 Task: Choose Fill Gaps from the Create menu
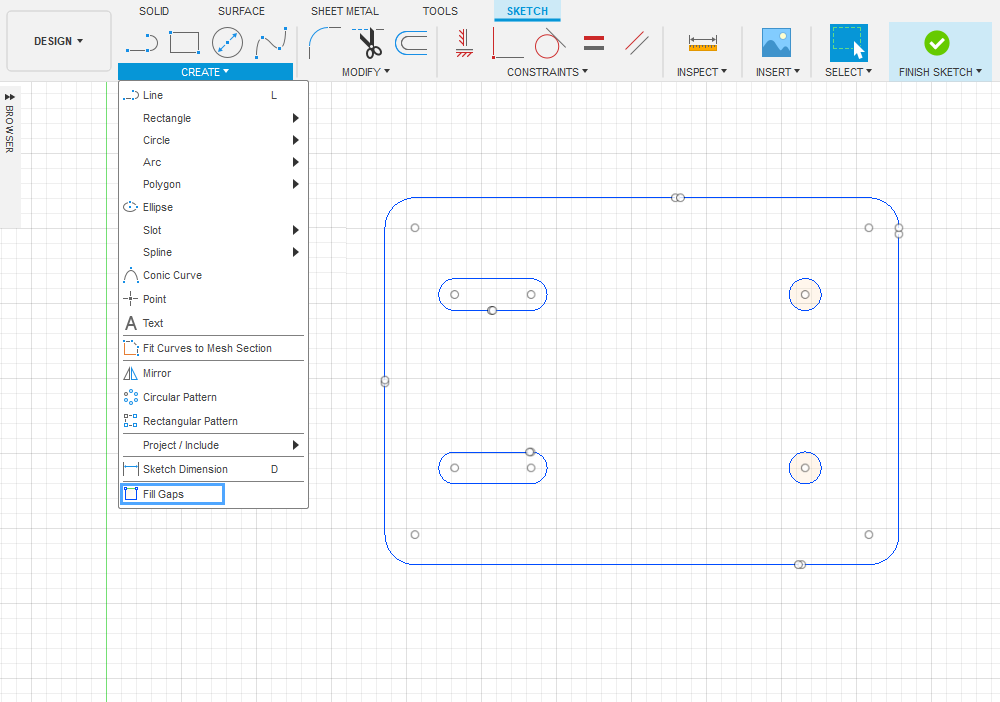[x=163, y=494]
